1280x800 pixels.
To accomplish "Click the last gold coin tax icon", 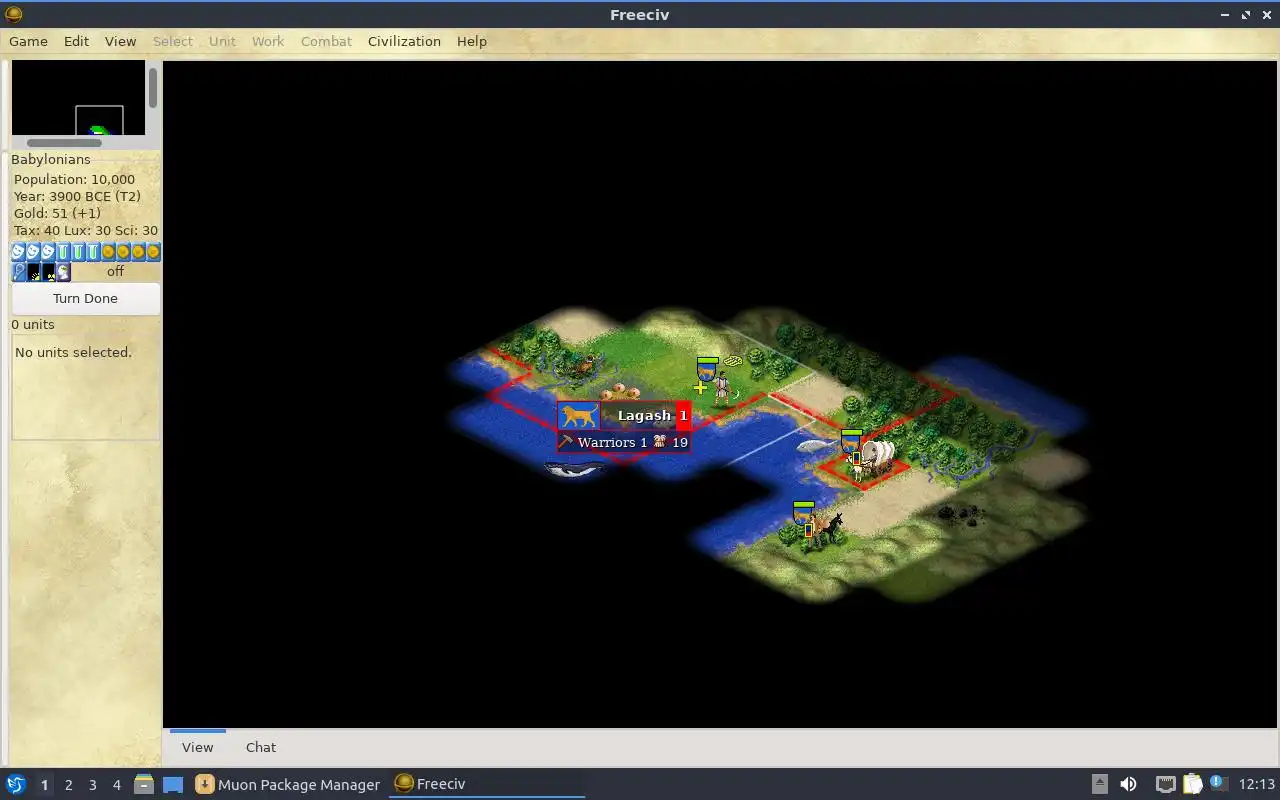I will pos(153,252).
